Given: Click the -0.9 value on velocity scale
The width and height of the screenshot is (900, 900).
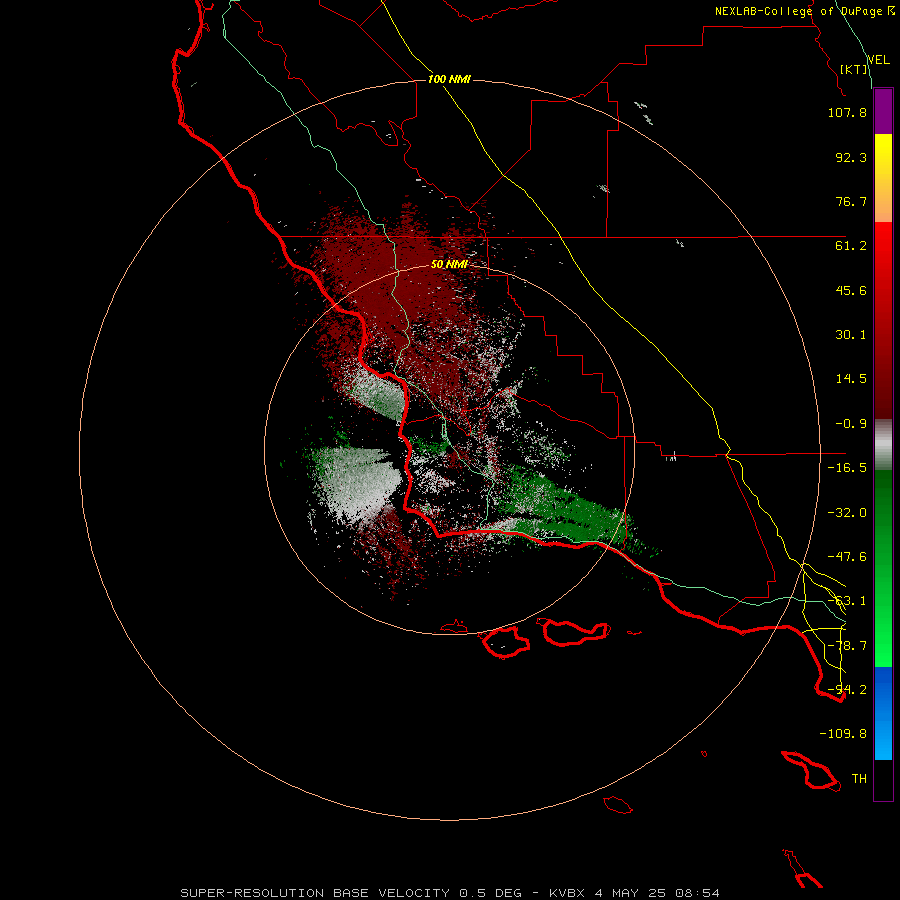Looking at the screenshot, I should (x=851, y=424).
